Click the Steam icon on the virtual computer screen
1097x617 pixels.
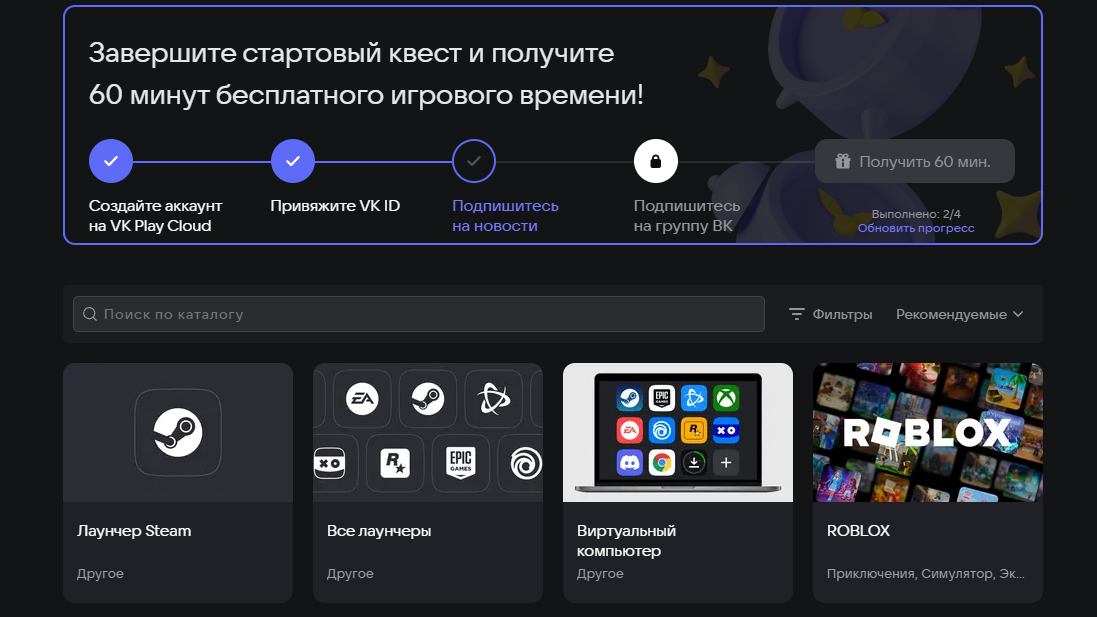pyautogui.click(x=630, y=398)
